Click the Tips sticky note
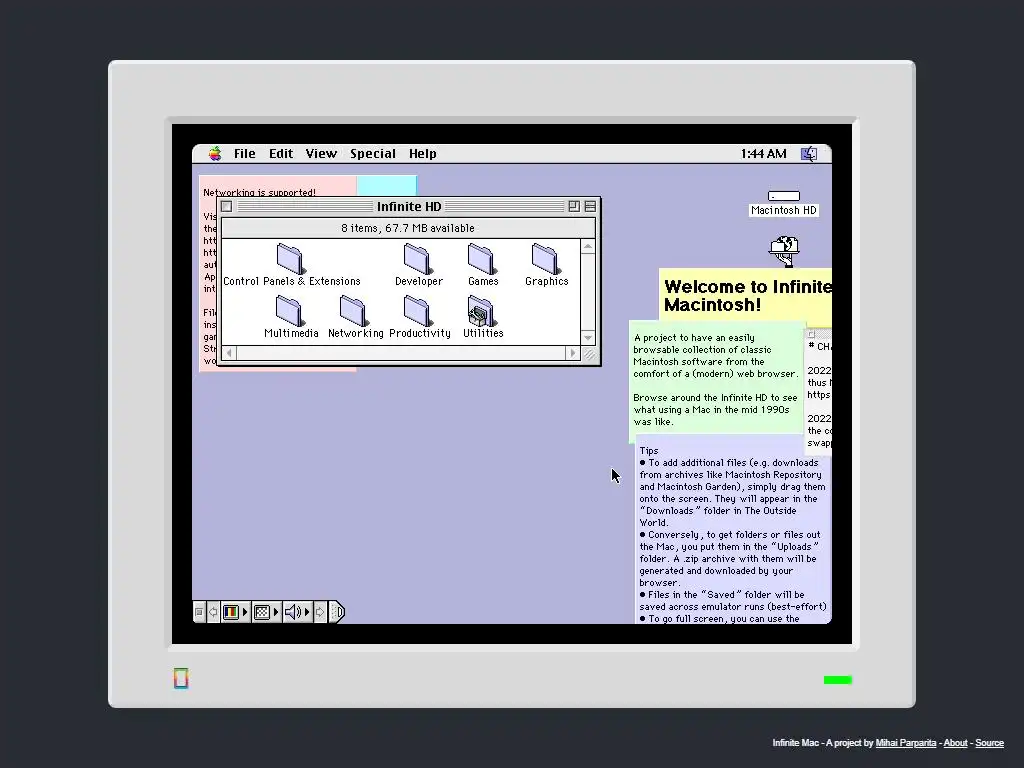1024x768 pixels. (x=733, y=529)
